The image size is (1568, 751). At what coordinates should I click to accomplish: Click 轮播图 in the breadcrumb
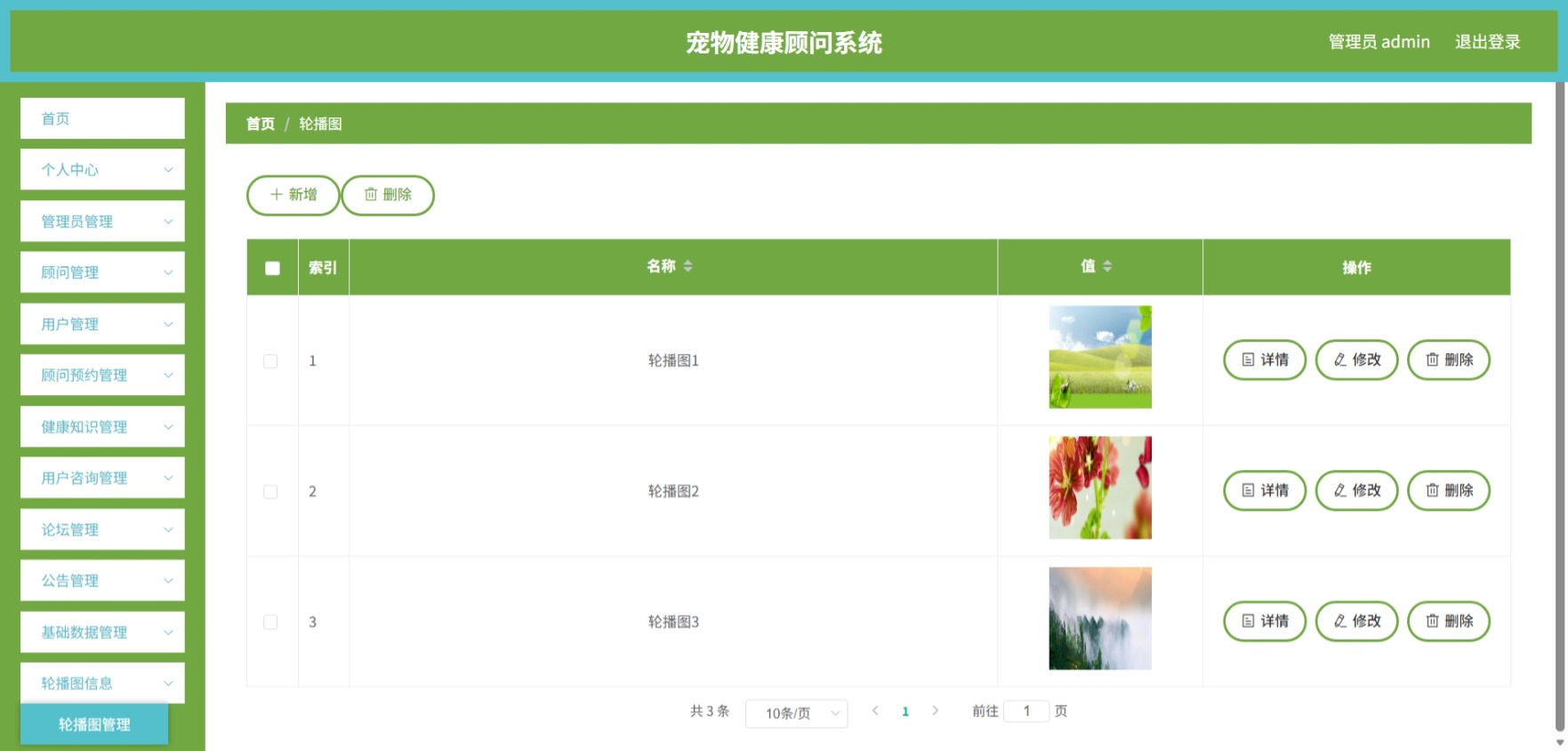pyautogui.click(x=320, y=124)
